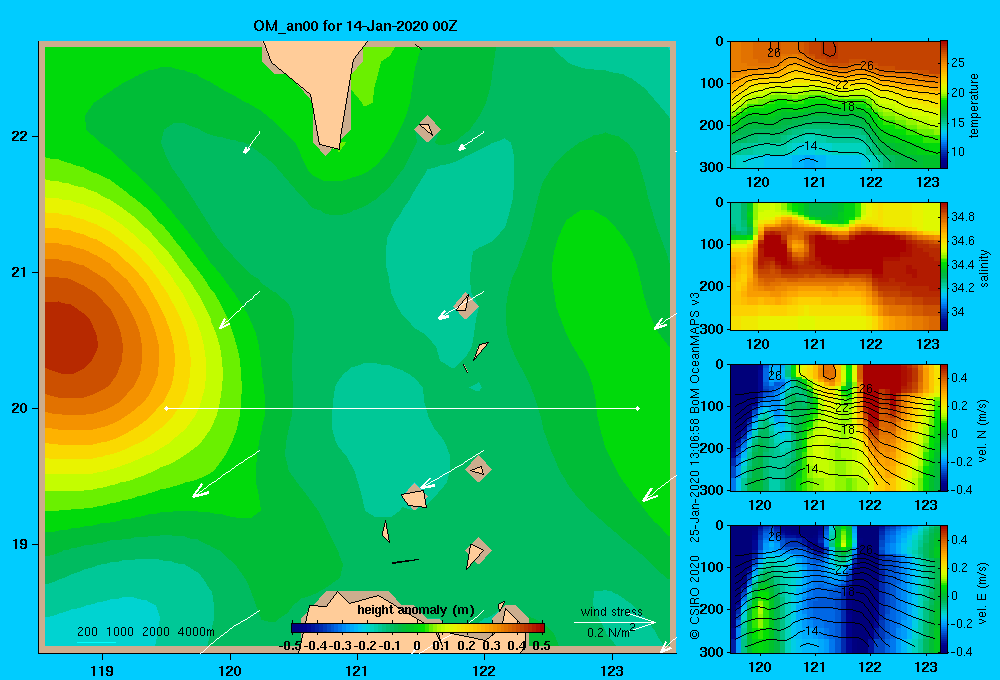Viewport: 1000px width, 680px height.
Task: Click the plot title "OM_an00 for 14-Jan-2020 00Z"
Action: tap(355, 26)
